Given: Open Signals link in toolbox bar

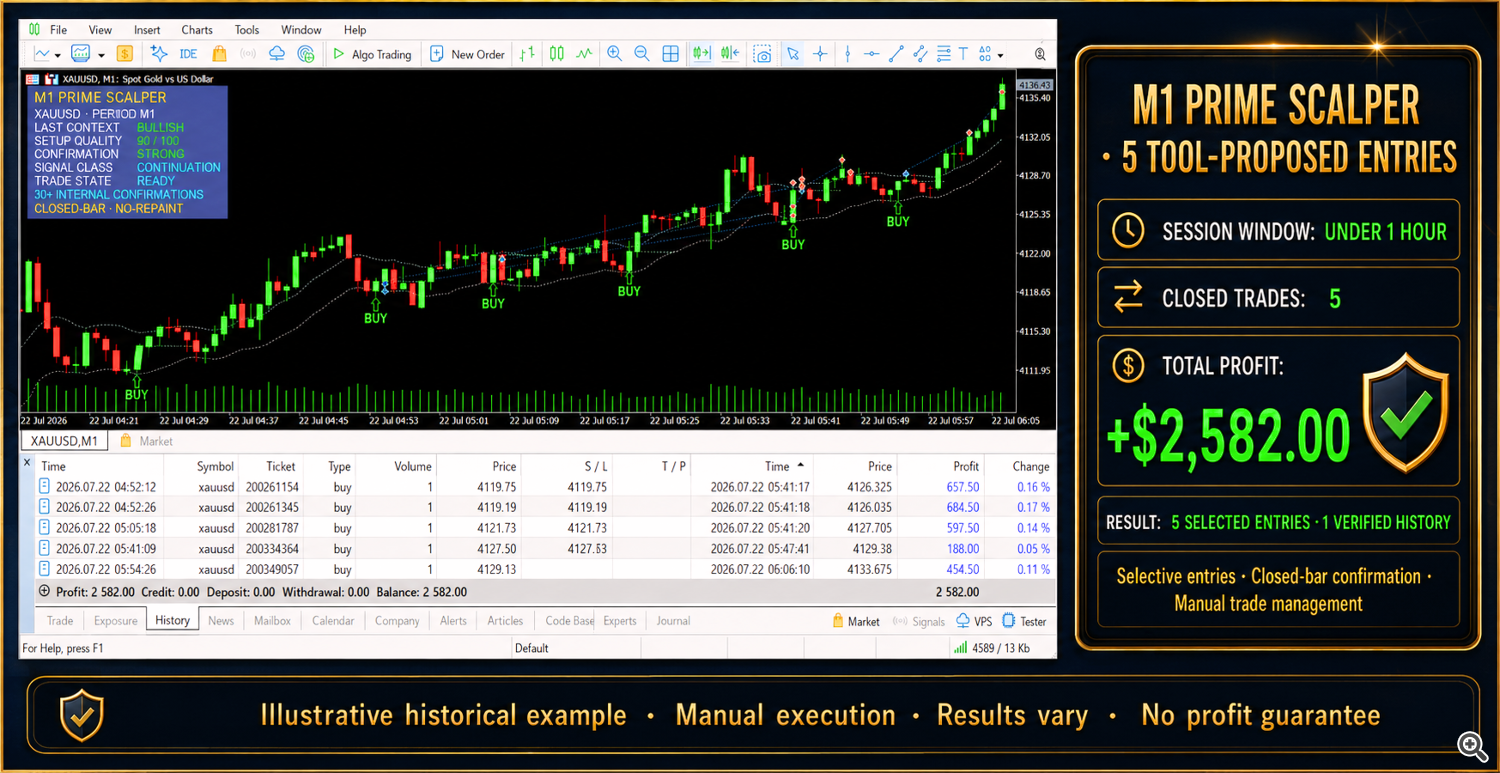Looking at the screenshot, I should click(x=920, y=622).
